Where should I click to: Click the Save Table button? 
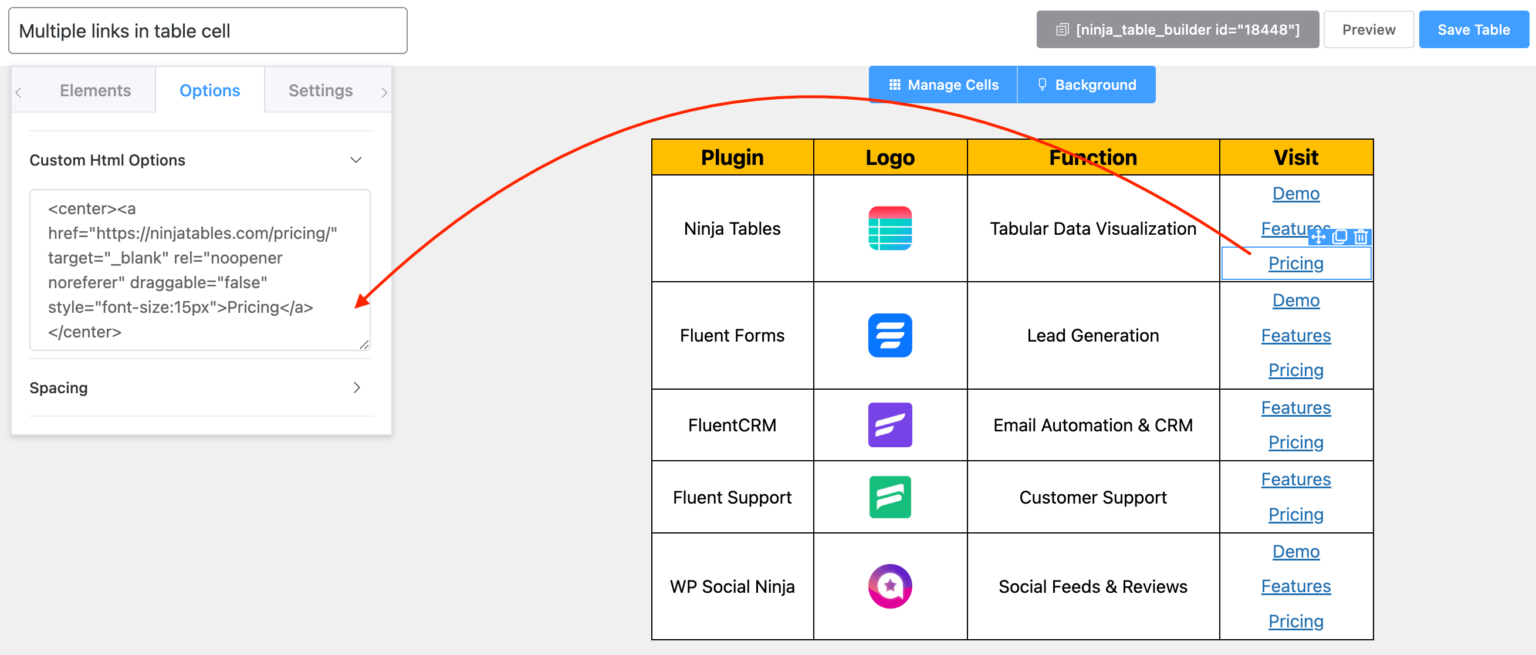(x=1473, y=30)
